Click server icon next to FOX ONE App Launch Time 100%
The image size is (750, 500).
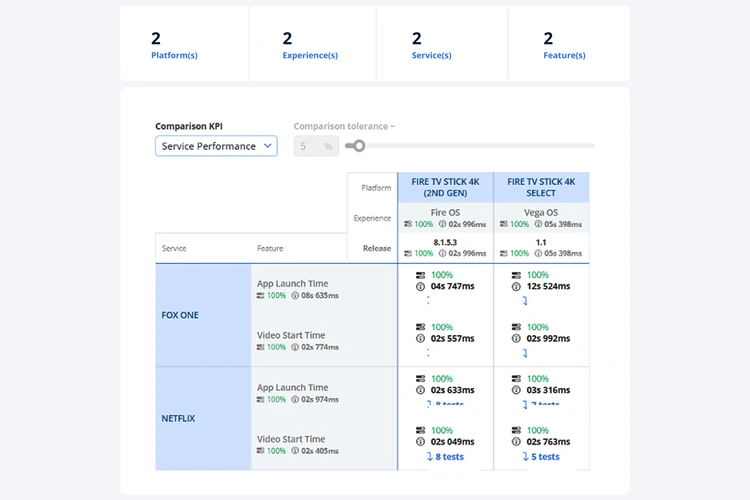pyautogui.click(x=261, y=296)
